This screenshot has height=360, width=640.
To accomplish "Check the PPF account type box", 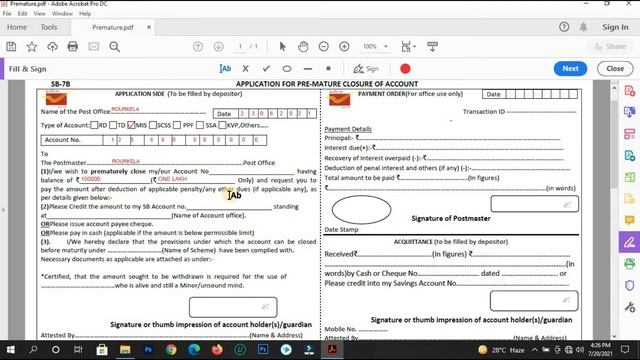I will [x=177, y=125].
